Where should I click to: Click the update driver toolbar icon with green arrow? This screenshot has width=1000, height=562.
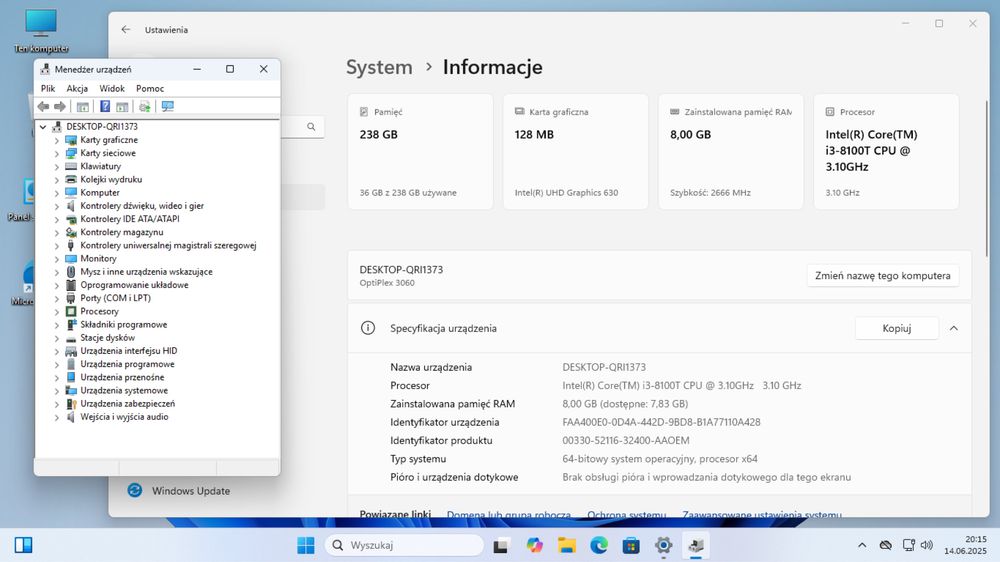[x=145, y=107]
